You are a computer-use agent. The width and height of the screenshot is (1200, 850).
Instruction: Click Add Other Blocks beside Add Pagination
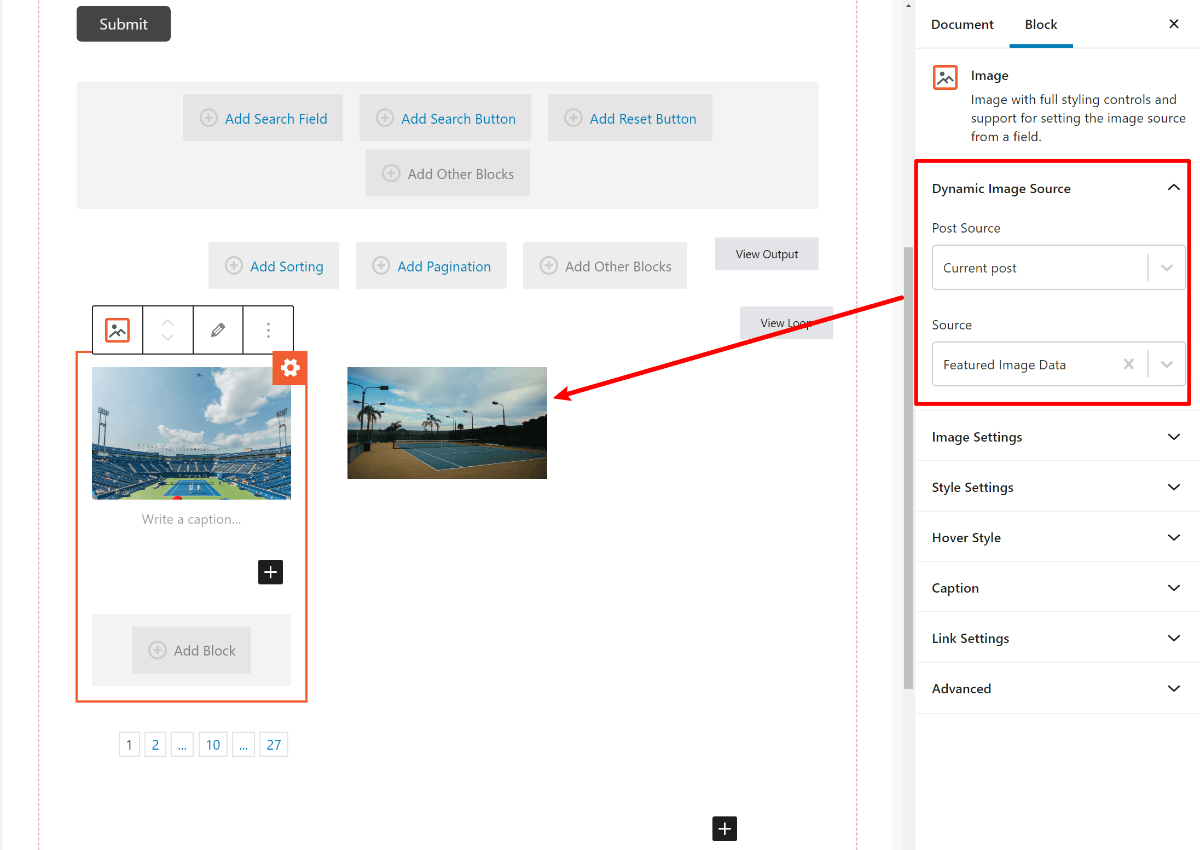click(x=605, y=266)
